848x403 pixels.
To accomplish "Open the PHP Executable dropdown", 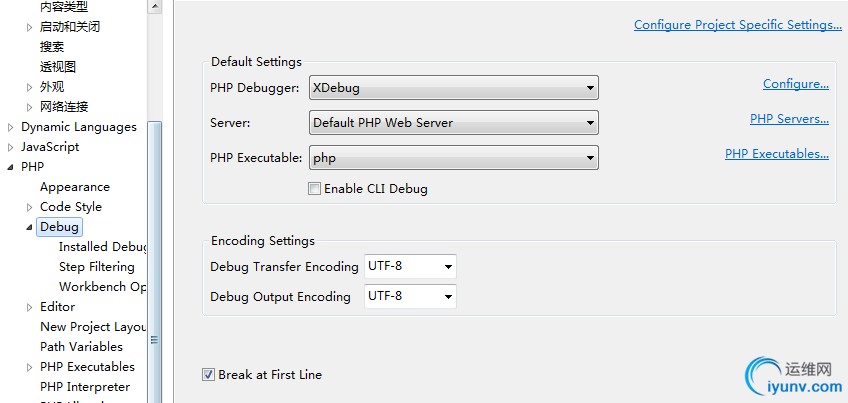I will (454, 158).
